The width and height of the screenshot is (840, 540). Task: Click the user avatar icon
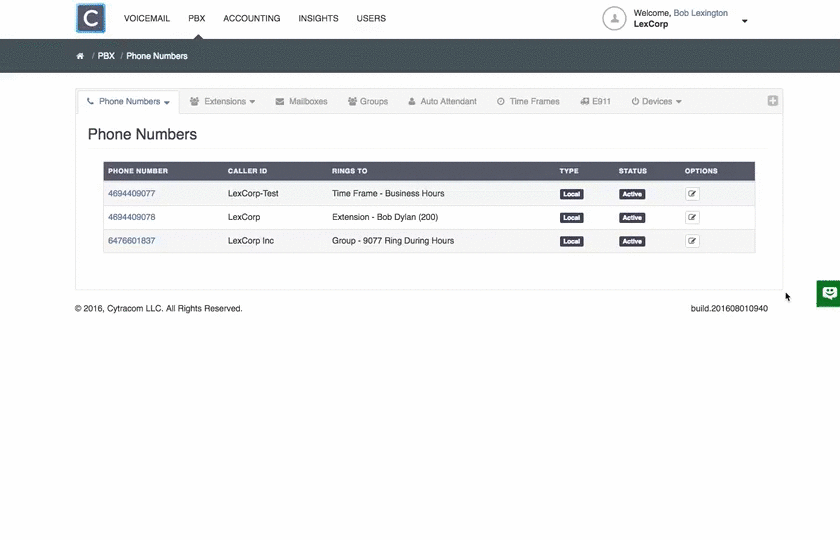[x=614, y=18]
